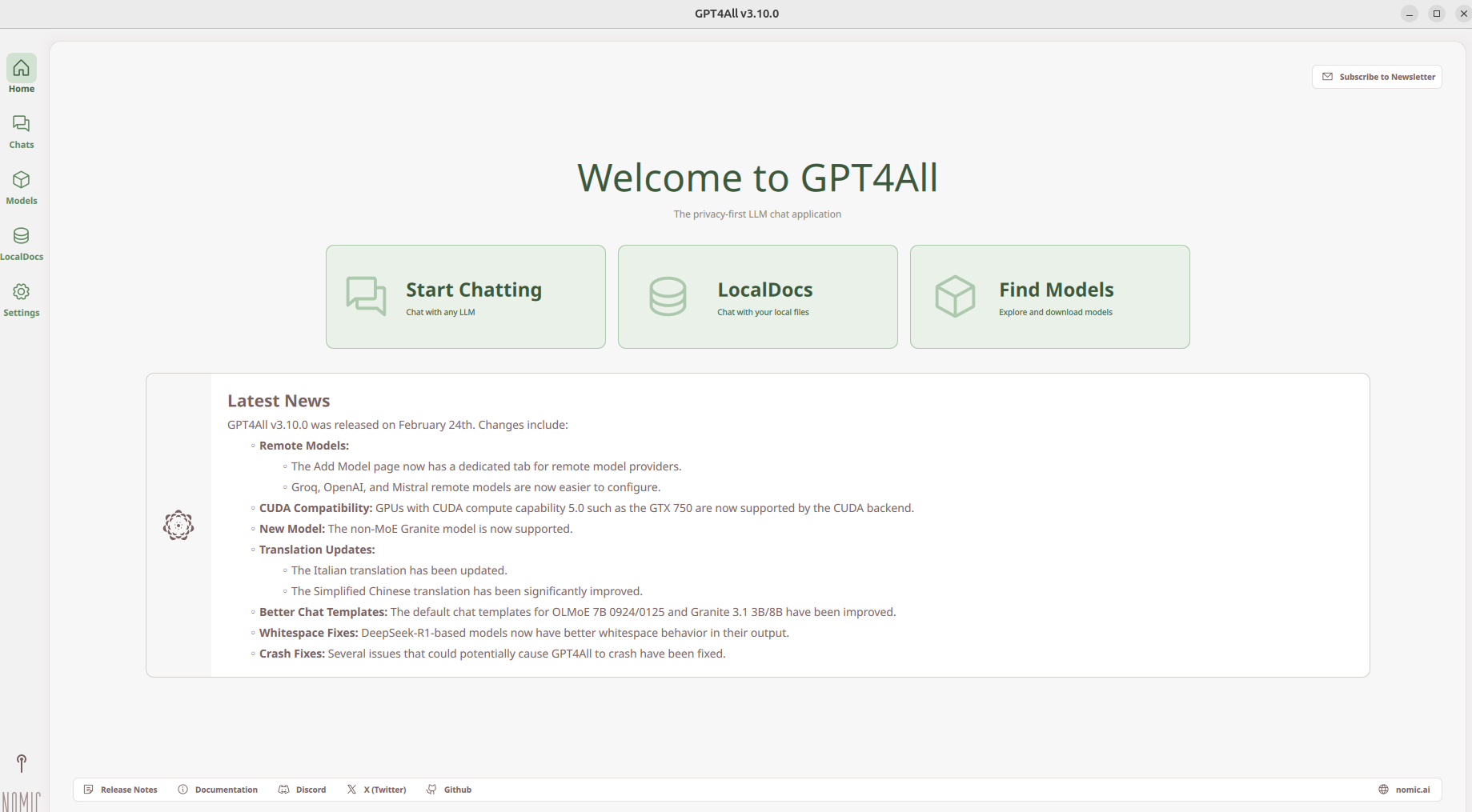
Task: Subscribe to Newsletter button
Action: coord(1377,77)
